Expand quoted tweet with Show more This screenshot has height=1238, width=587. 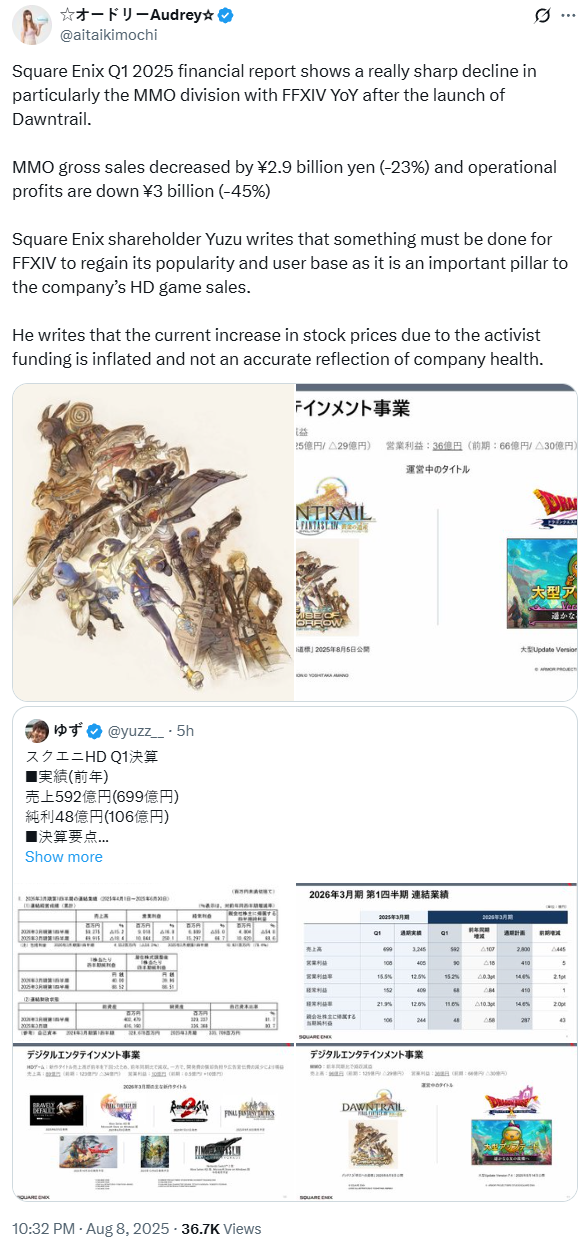pyautogui.click(x=64, y=856)
